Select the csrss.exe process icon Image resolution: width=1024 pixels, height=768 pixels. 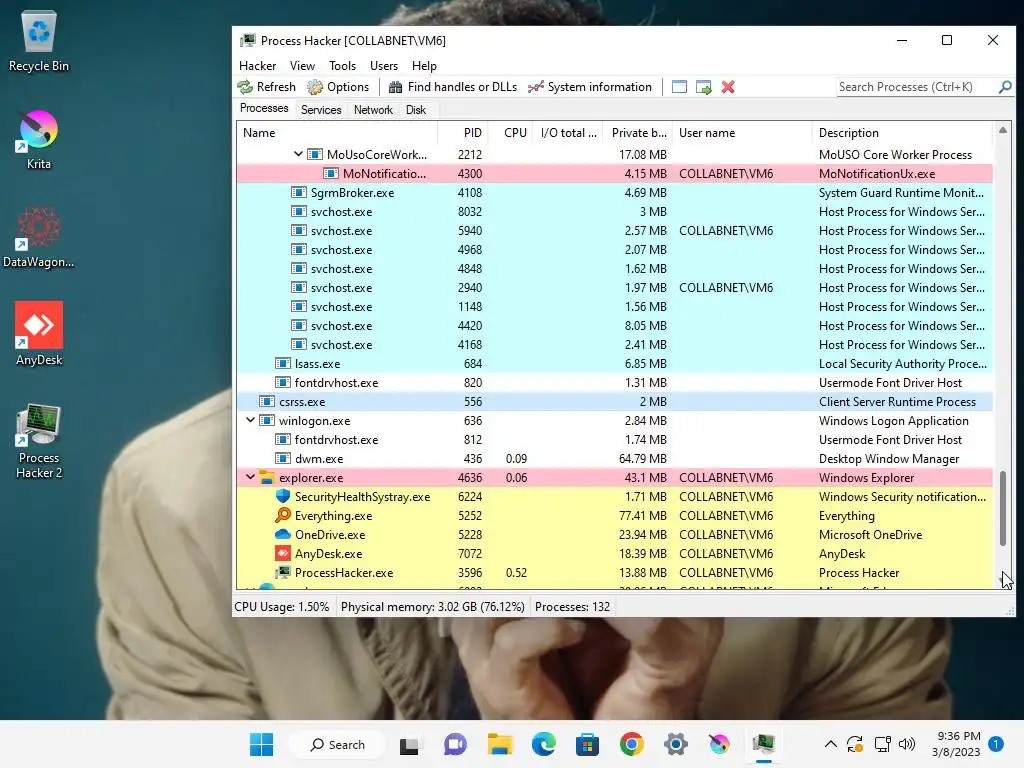(266, 402)
